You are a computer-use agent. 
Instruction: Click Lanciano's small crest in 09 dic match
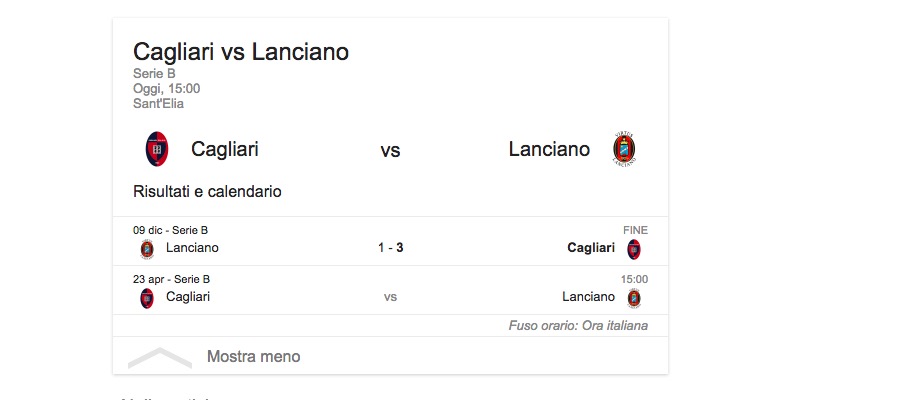(147, 249)
